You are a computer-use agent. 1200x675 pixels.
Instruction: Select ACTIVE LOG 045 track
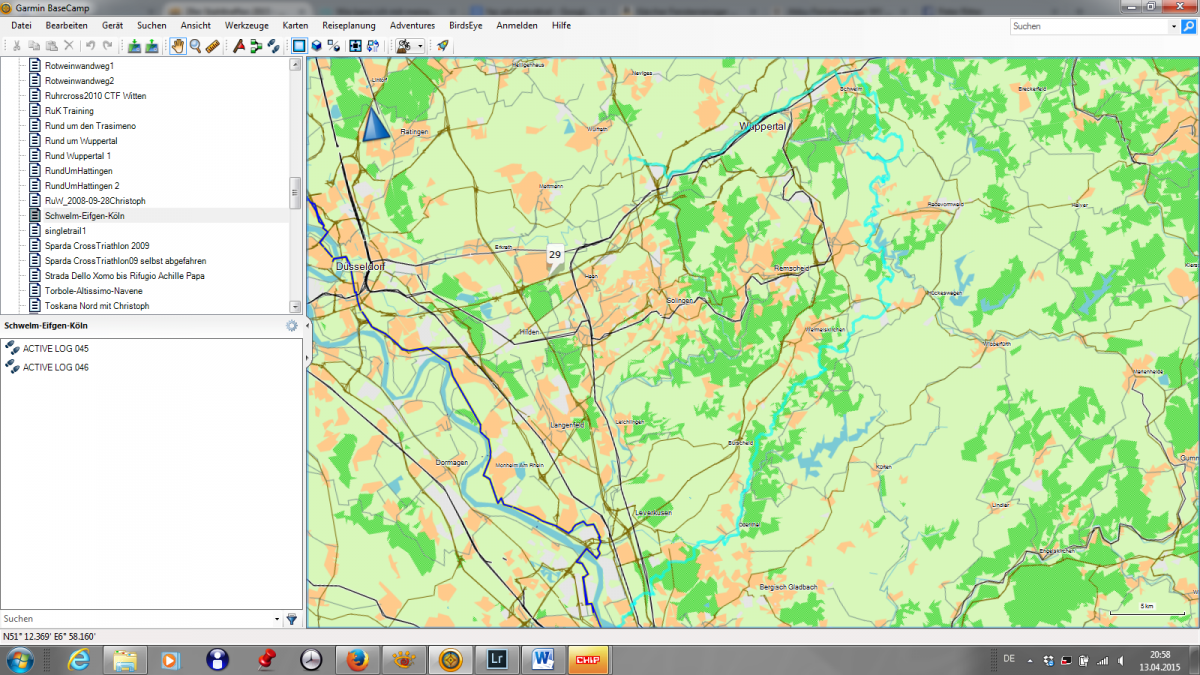click(55, 348)
